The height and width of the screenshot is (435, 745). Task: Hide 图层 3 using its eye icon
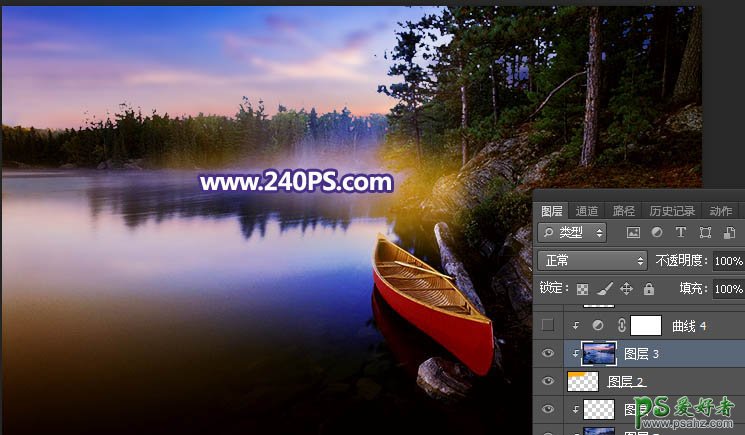(x=547, y=353)
